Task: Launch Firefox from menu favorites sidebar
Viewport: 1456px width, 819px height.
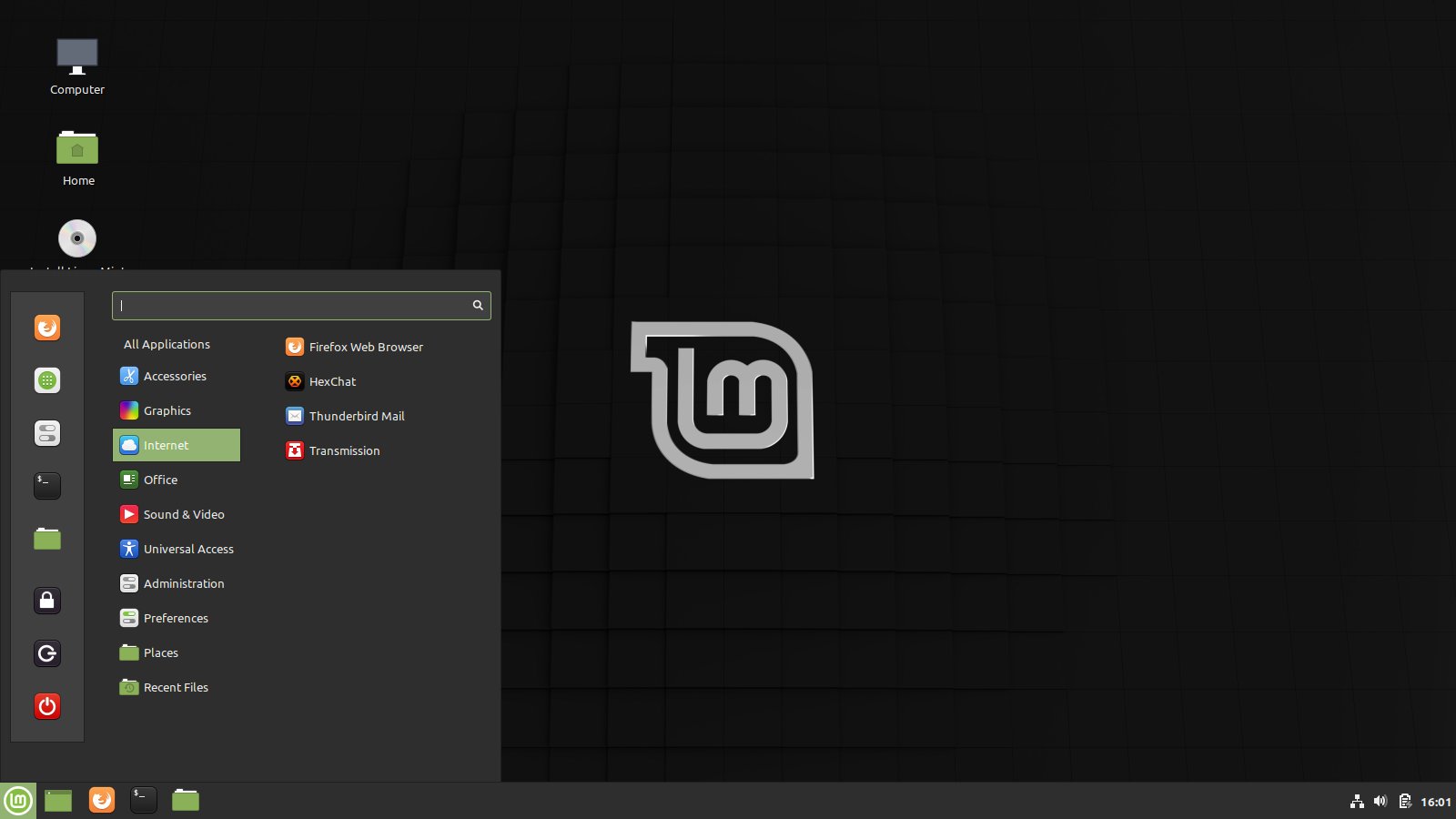Action: coord(47,328)
